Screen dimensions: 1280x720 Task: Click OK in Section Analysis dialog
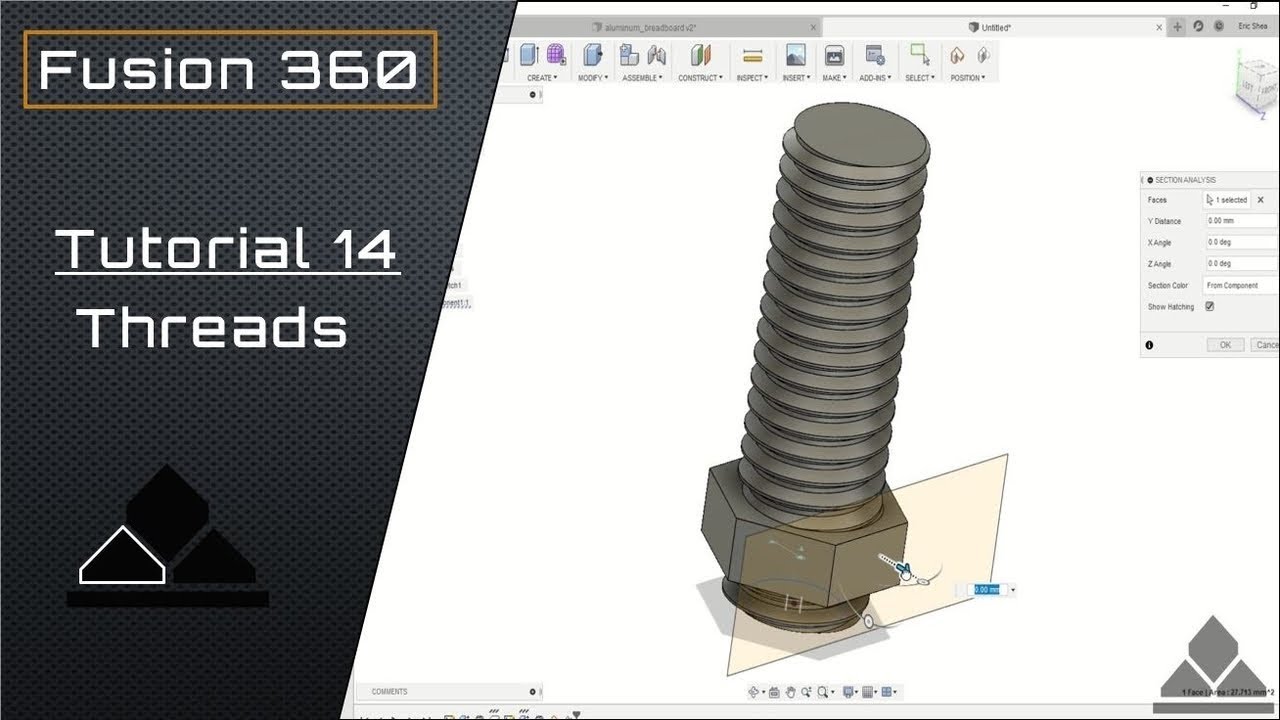(1225, 345)
